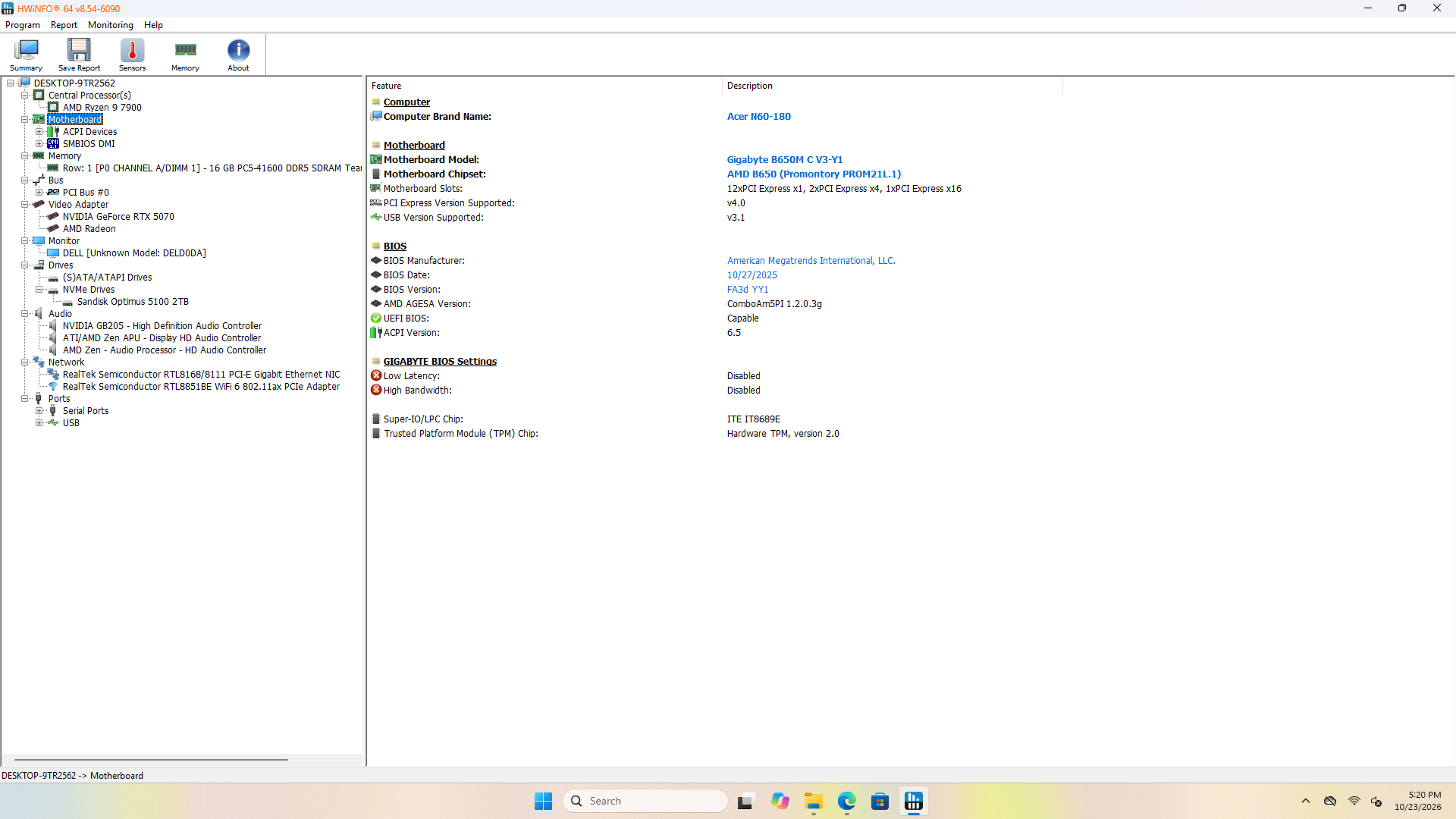Expand the PCI Bus #0 node

coord(39,193)
